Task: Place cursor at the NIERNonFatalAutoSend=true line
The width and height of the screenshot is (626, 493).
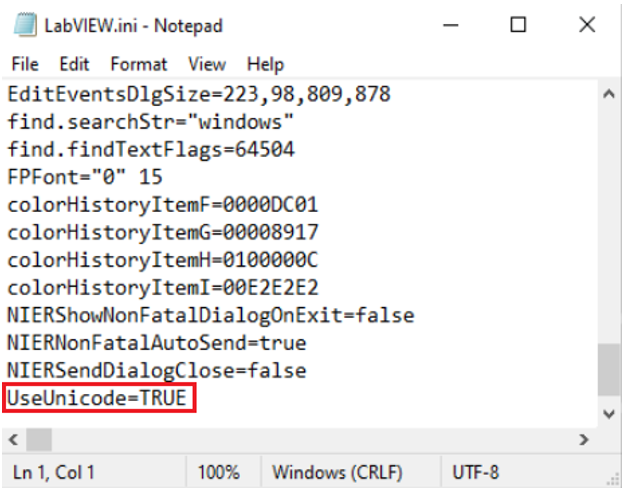Action: tap(156, 343)
